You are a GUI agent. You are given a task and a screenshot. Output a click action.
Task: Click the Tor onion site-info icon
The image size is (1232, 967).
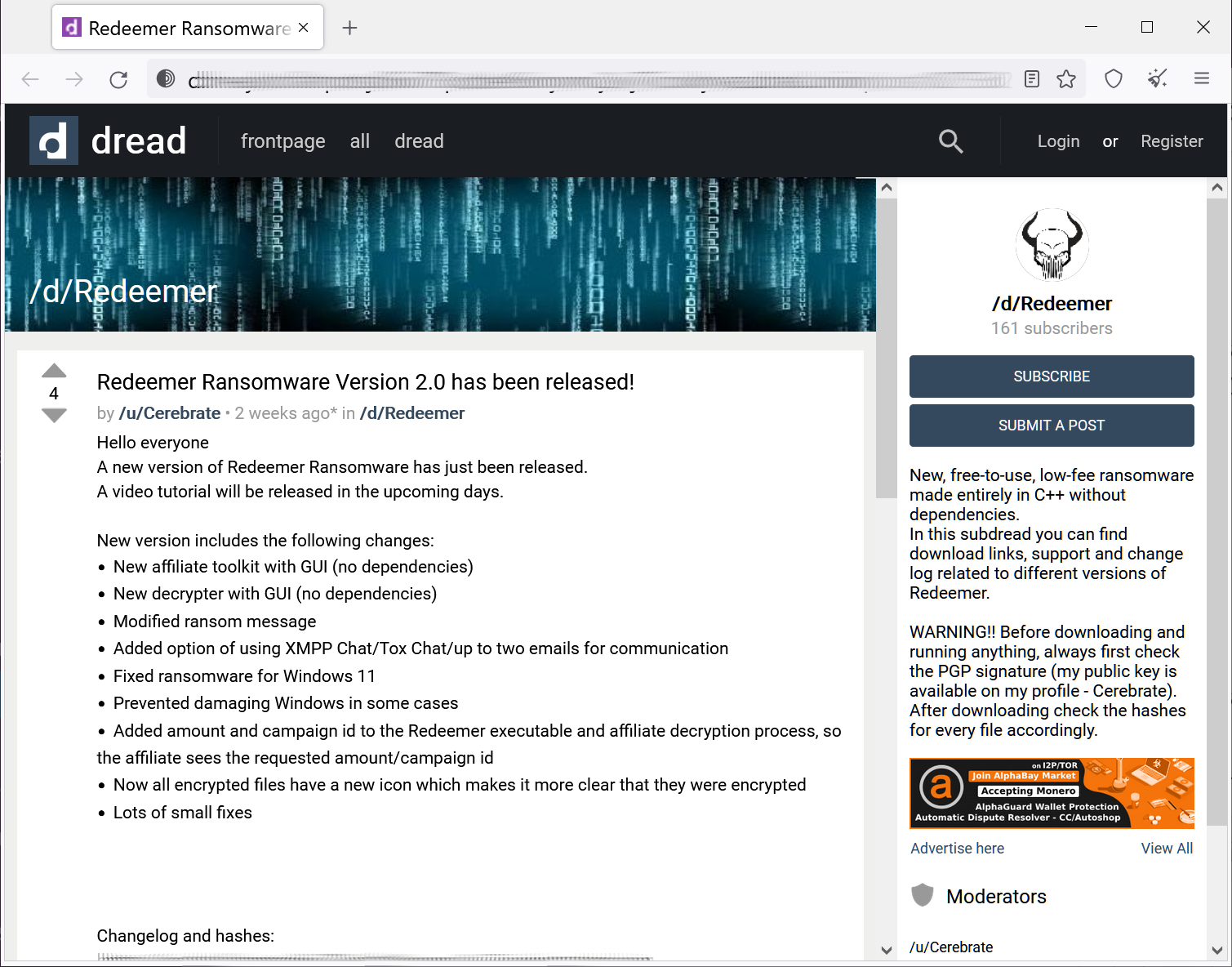point(166,78)
